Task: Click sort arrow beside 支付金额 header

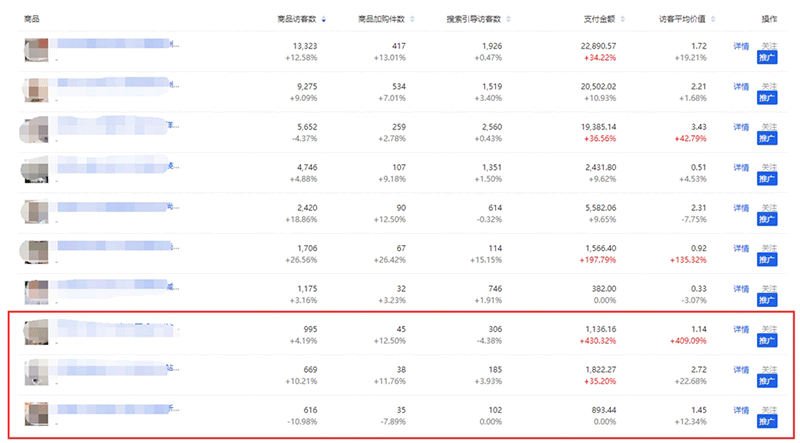Action: [x=620, y=19]
